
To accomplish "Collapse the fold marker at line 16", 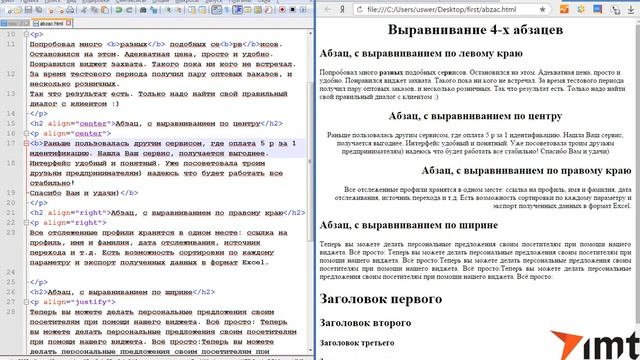I will tap(26, 133).
